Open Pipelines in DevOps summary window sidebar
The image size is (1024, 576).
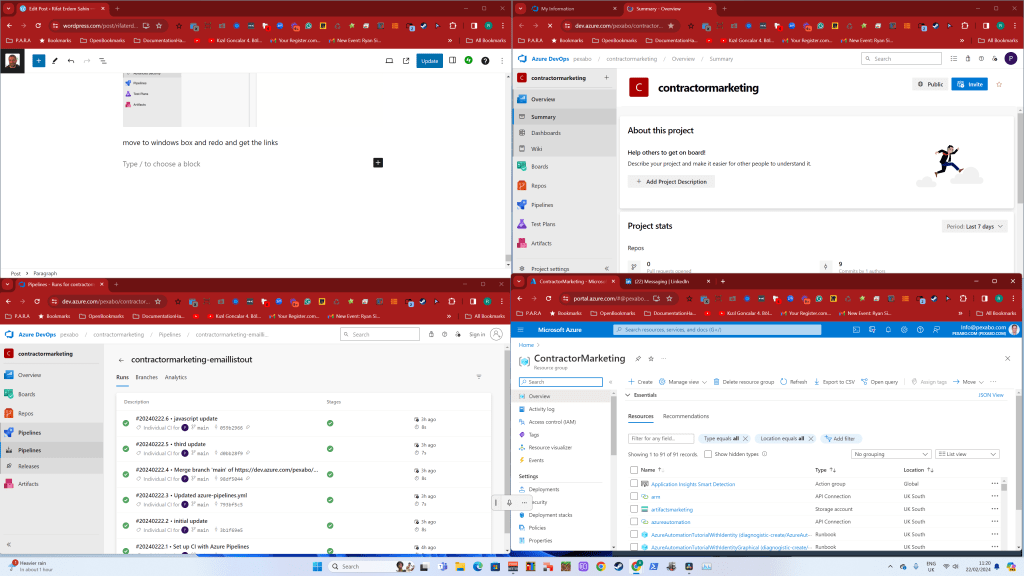pos(541,205)
